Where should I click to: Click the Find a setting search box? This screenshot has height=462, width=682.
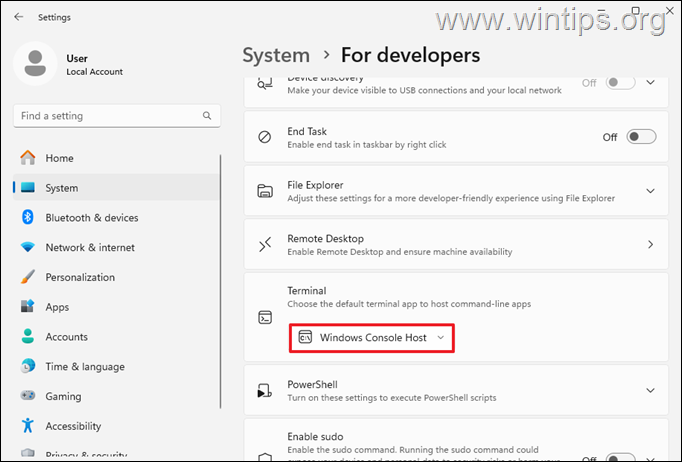click(117, 116)
